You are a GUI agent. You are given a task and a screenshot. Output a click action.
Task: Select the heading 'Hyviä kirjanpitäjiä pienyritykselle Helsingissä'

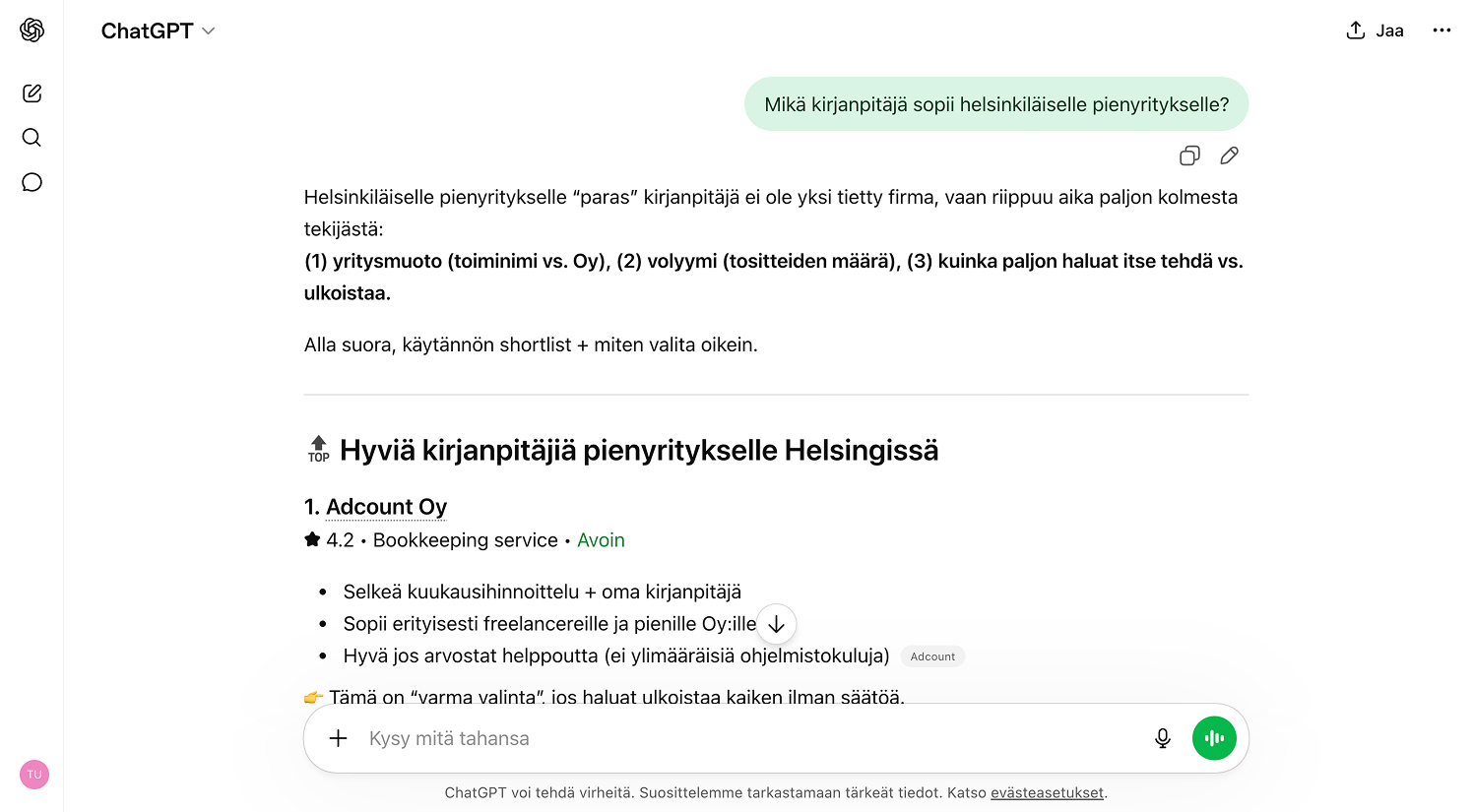[639, 451]
